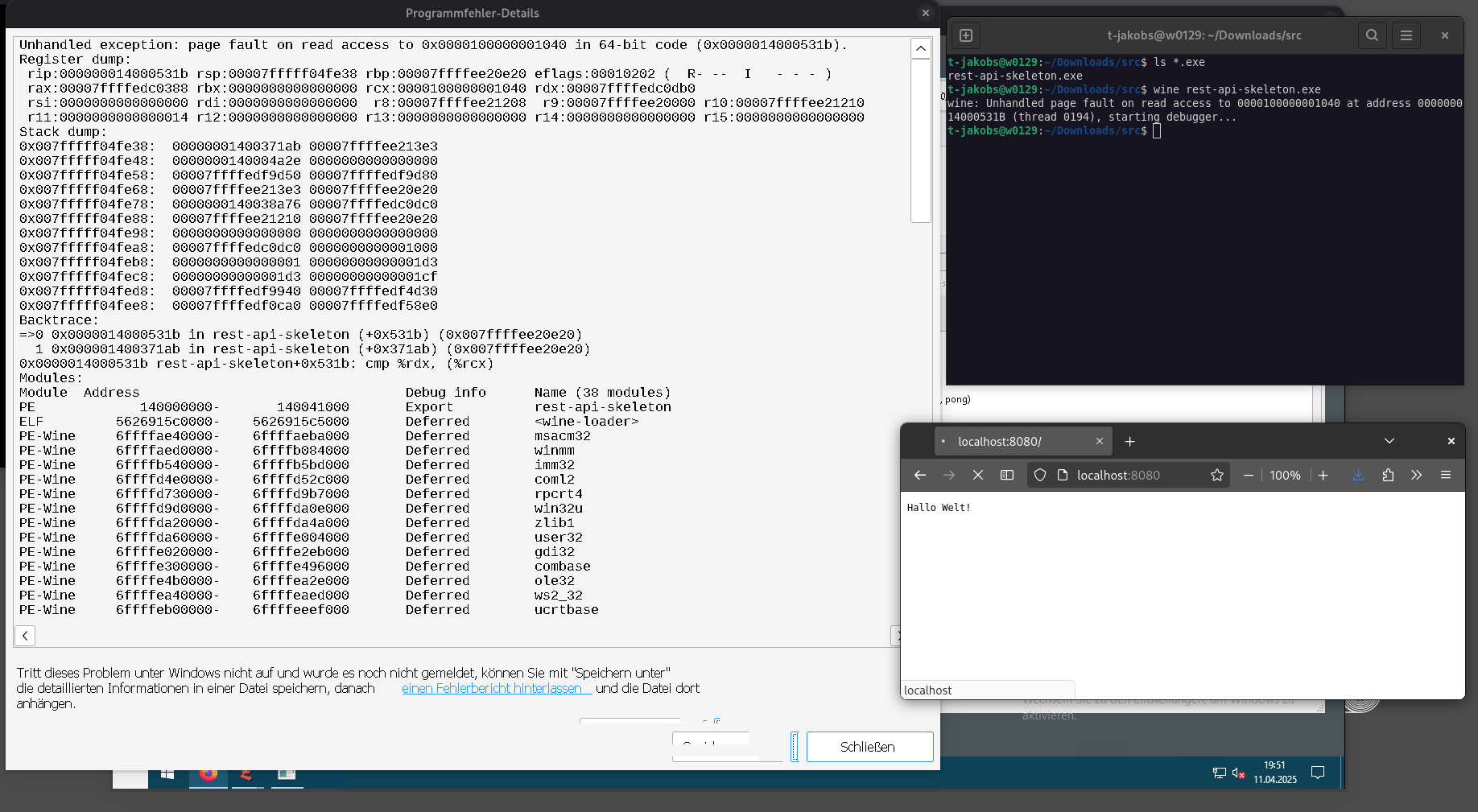Click the 'zlib1' module name
This screenshot has height=812, width=1478.
coord(555,523)
